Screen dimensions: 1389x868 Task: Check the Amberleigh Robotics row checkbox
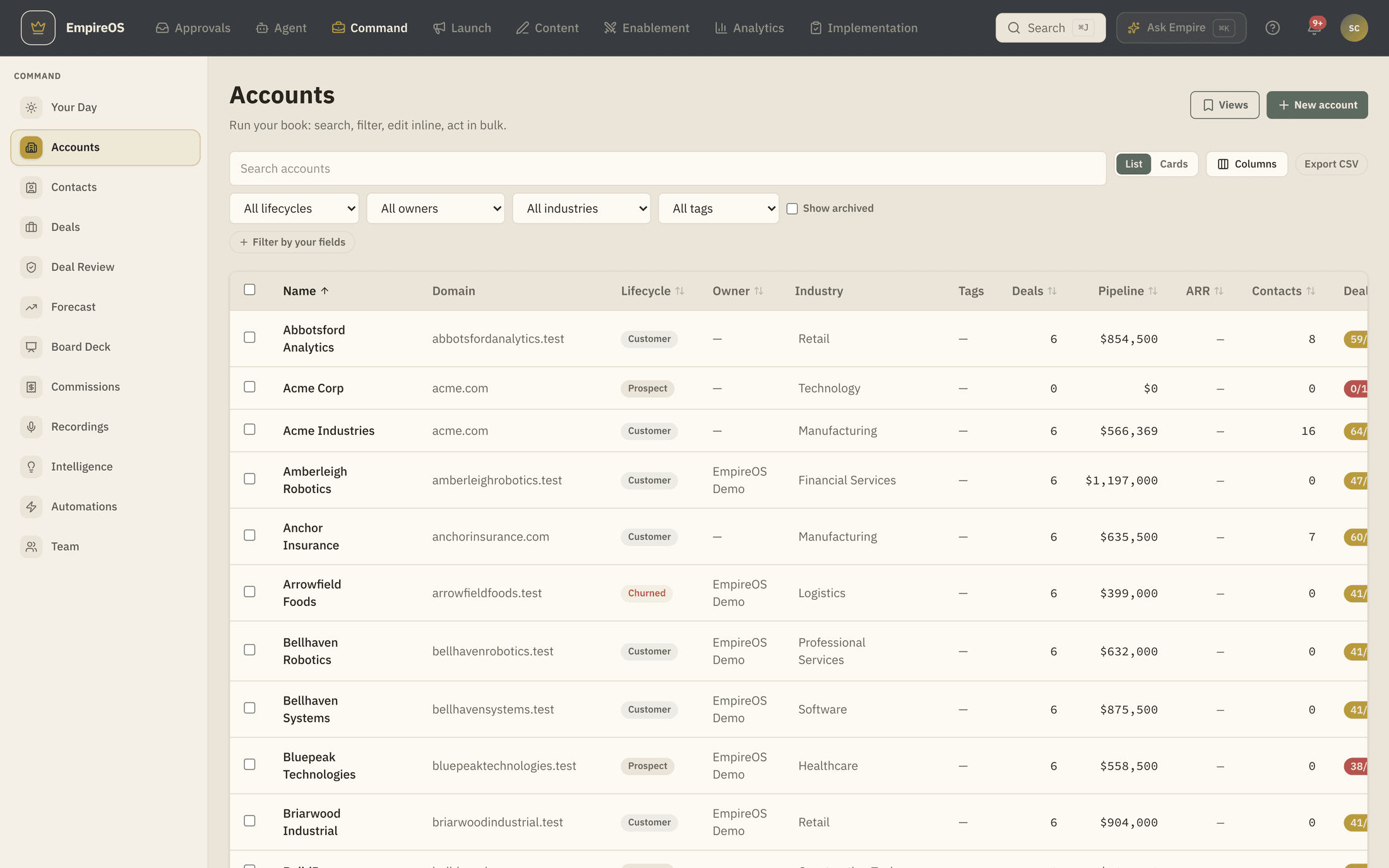pyautogui.click(x=249, y=479)
